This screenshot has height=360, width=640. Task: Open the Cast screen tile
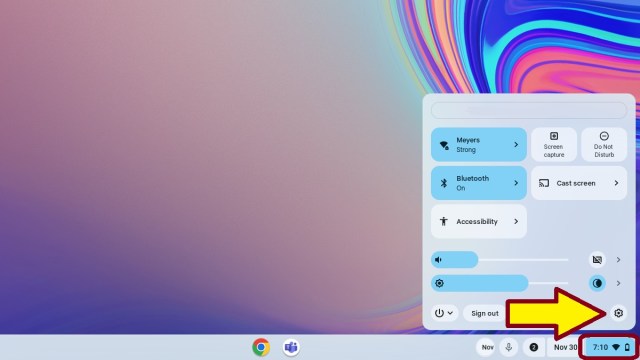579,183
